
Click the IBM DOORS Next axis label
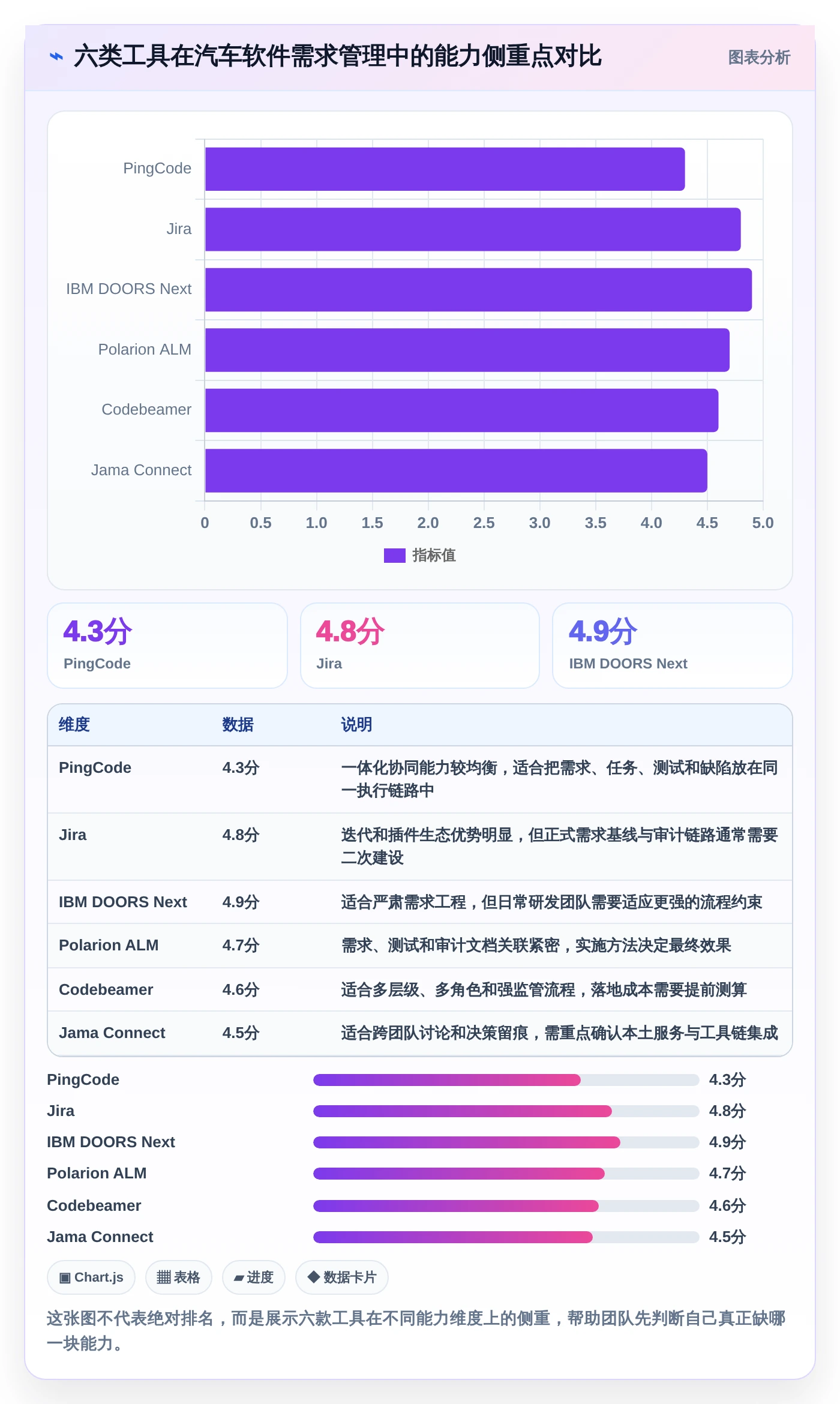(128, 289)
